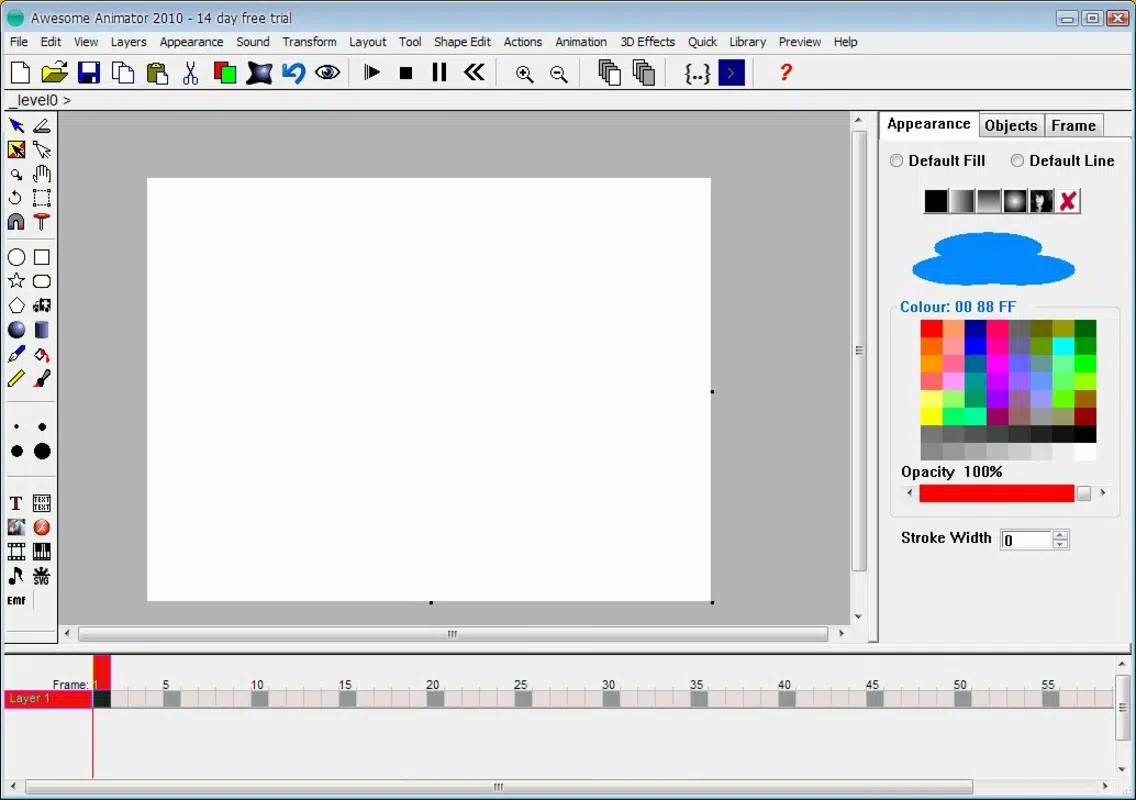Choose the largest brush dot size
This screenshot has height=800, width=1136.
[42, 451]
